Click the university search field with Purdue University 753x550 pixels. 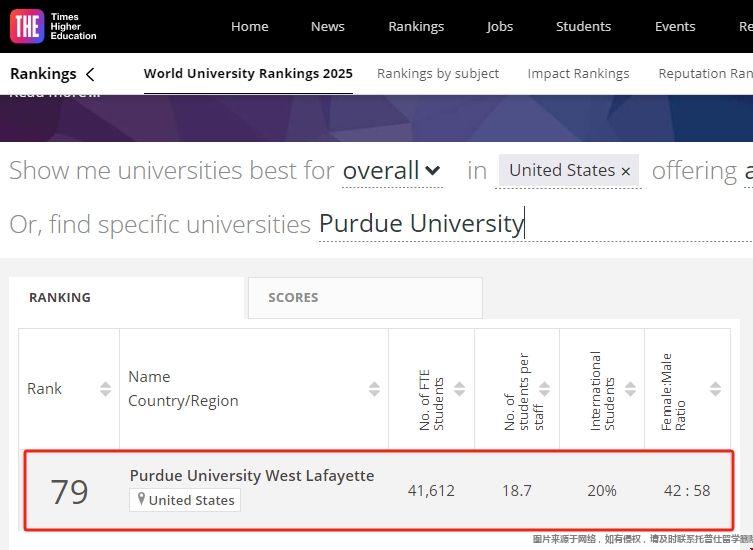coord(535,224)
